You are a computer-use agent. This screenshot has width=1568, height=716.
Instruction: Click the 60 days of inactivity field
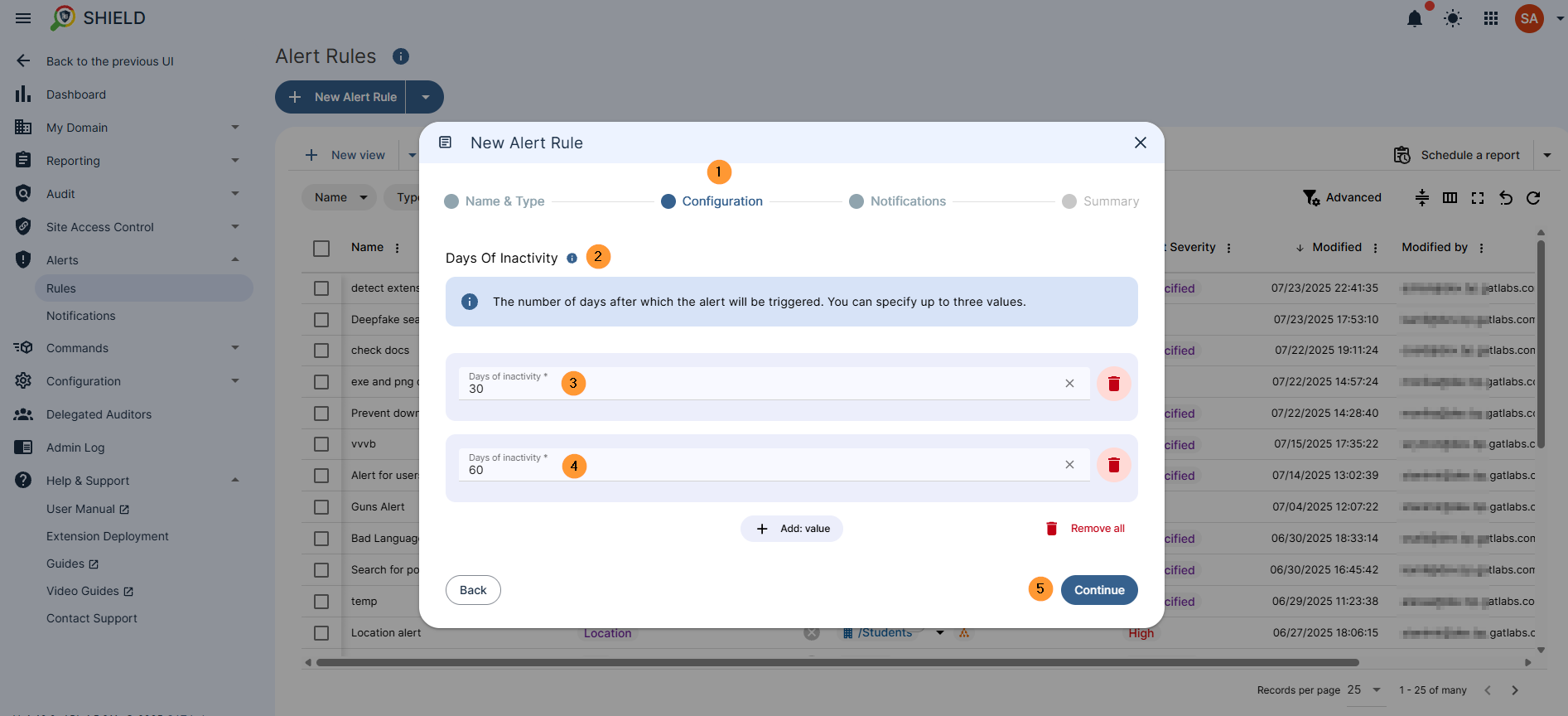tap(774, 465)
